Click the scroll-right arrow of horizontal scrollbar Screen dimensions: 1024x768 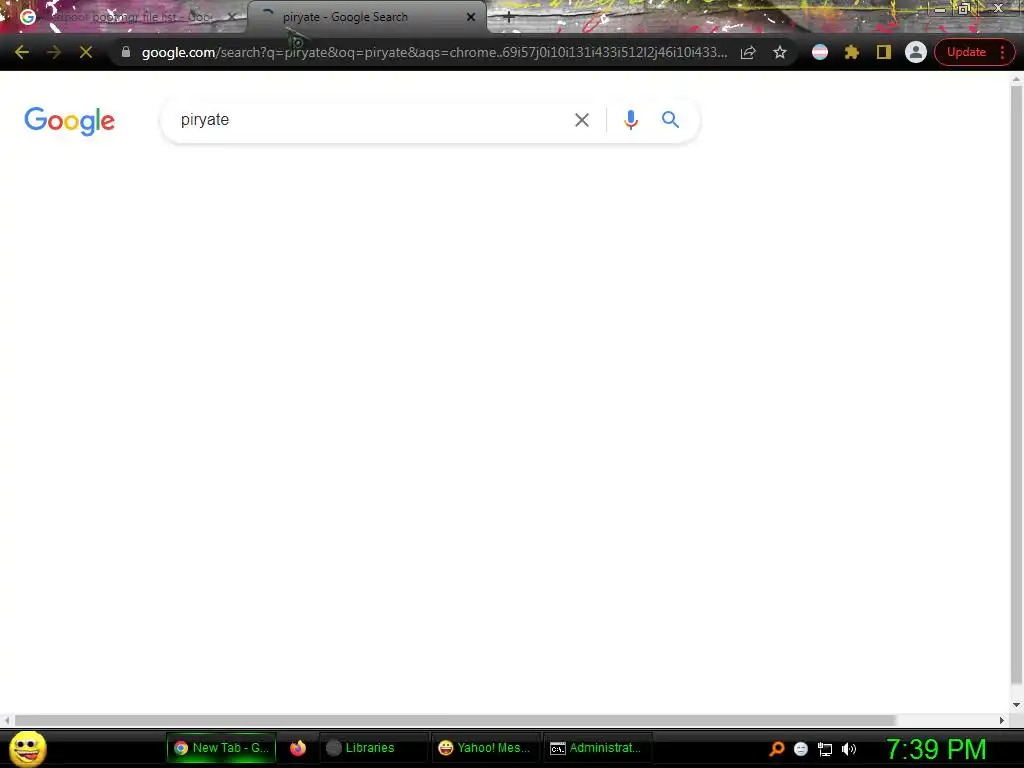(1002, 720)
